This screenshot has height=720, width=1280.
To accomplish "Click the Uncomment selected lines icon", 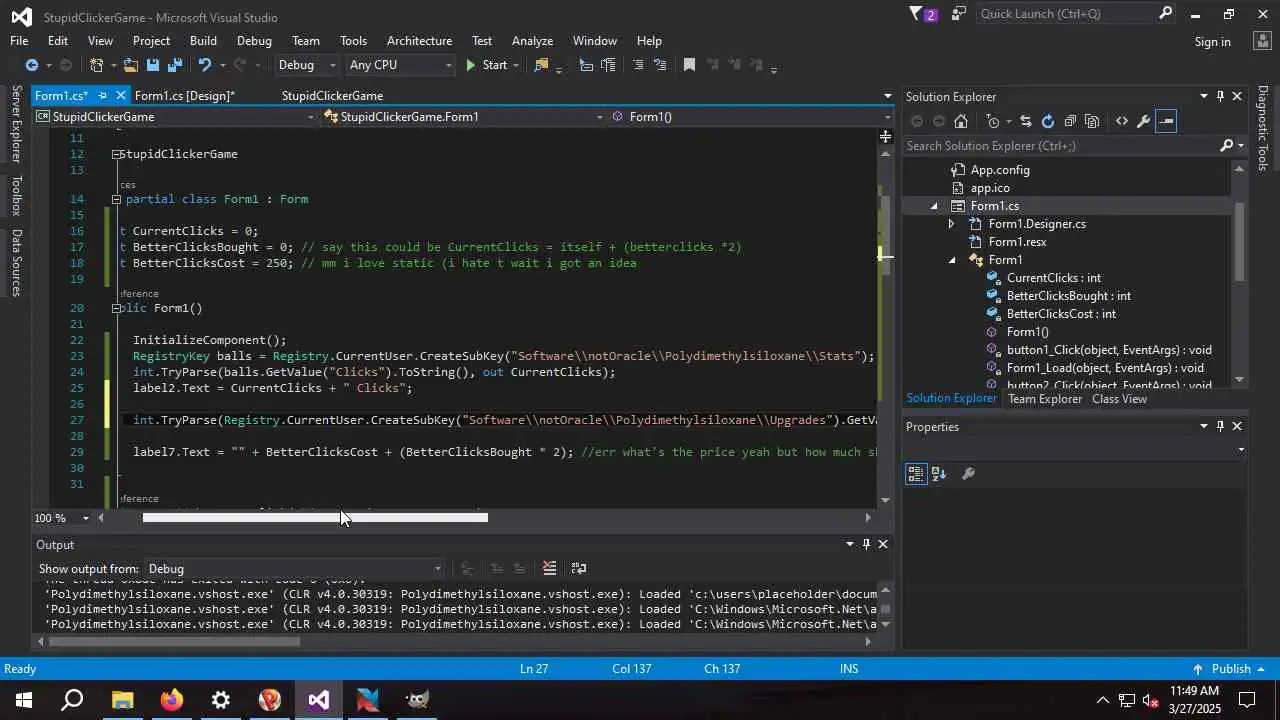I will coord(660,65).
